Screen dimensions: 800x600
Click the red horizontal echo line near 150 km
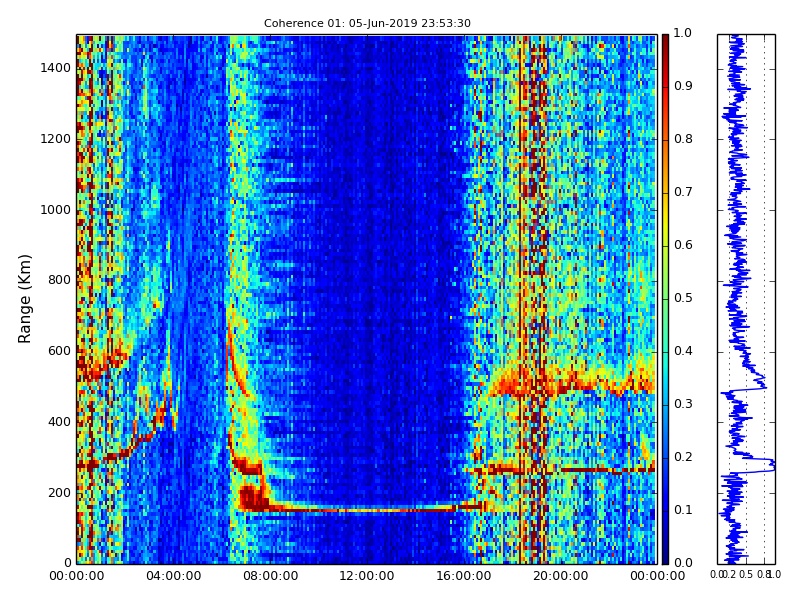(367, 509)
